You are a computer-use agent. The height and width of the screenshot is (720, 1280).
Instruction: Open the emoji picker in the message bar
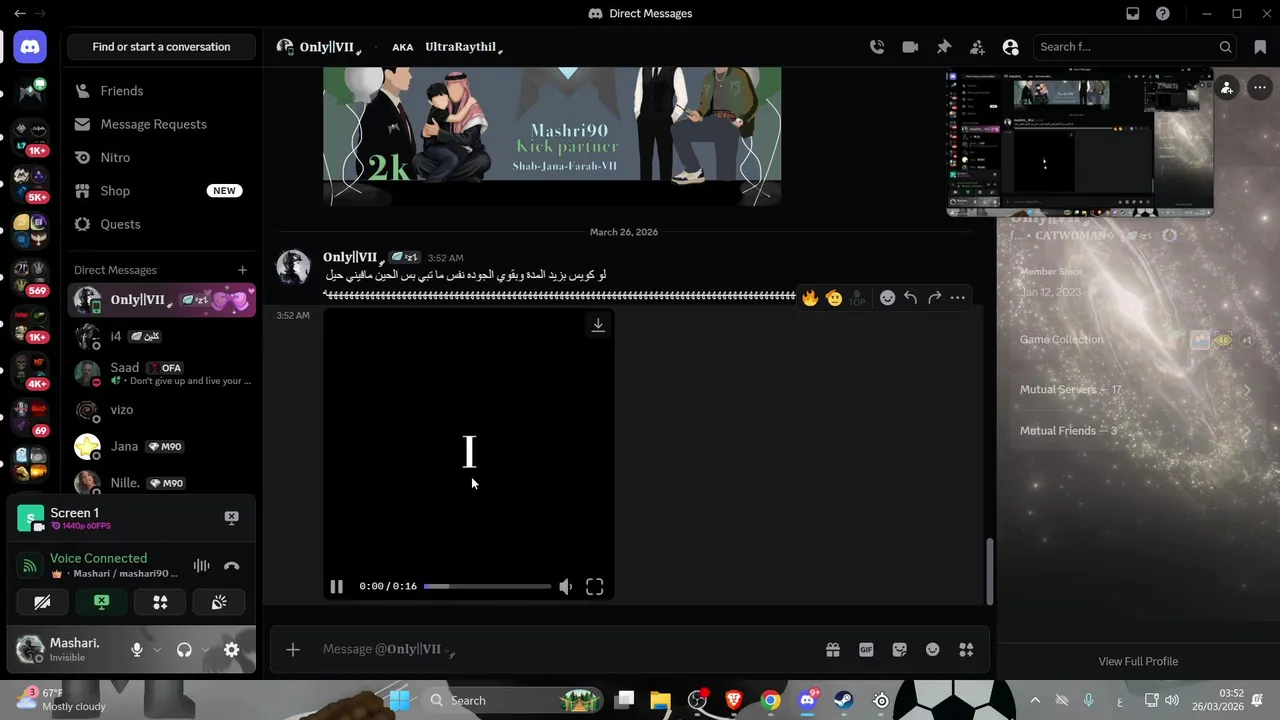933,650
